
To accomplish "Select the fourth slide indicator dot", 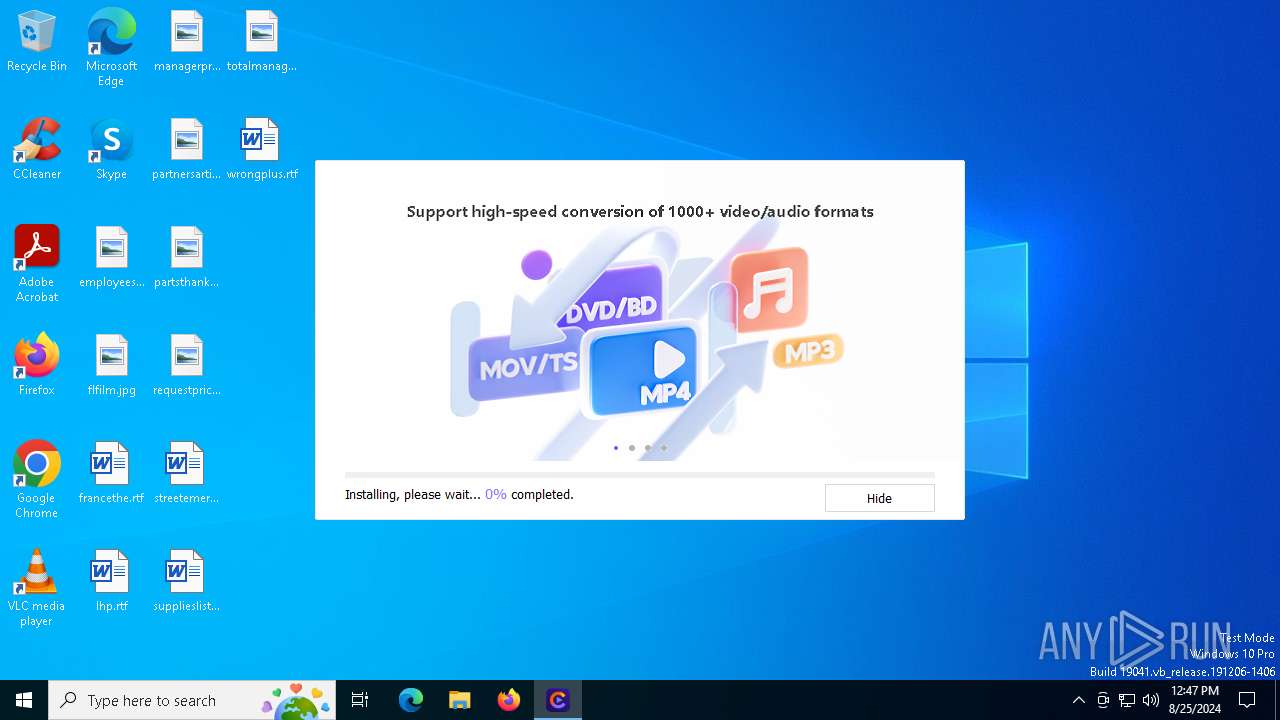I will [664, 448].
